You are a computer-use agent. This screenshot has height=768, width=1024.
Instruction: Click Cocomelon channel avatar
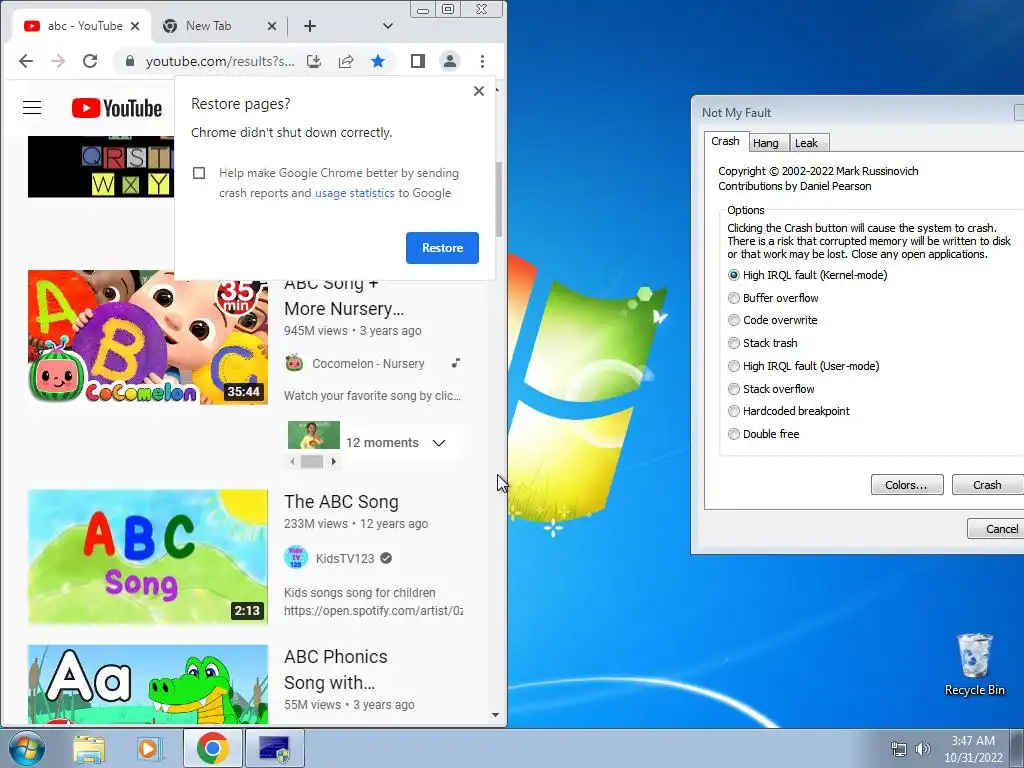(x=295, y=363)
